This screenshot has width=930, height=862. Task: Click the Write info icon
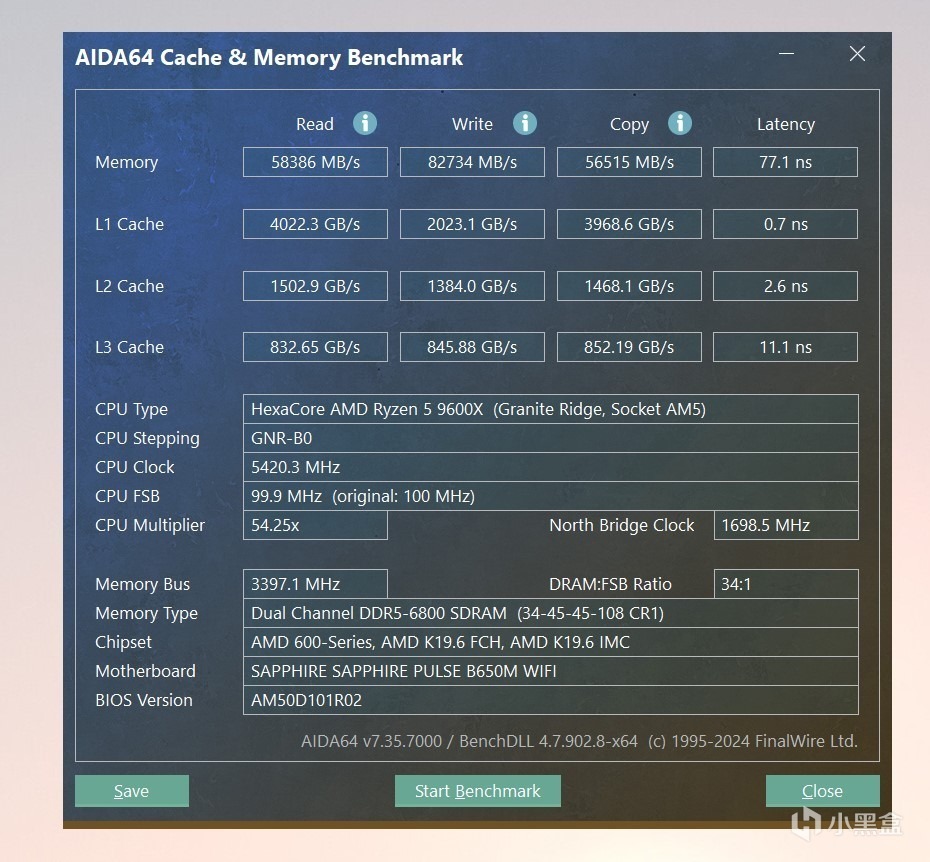(x=525, y=123)
